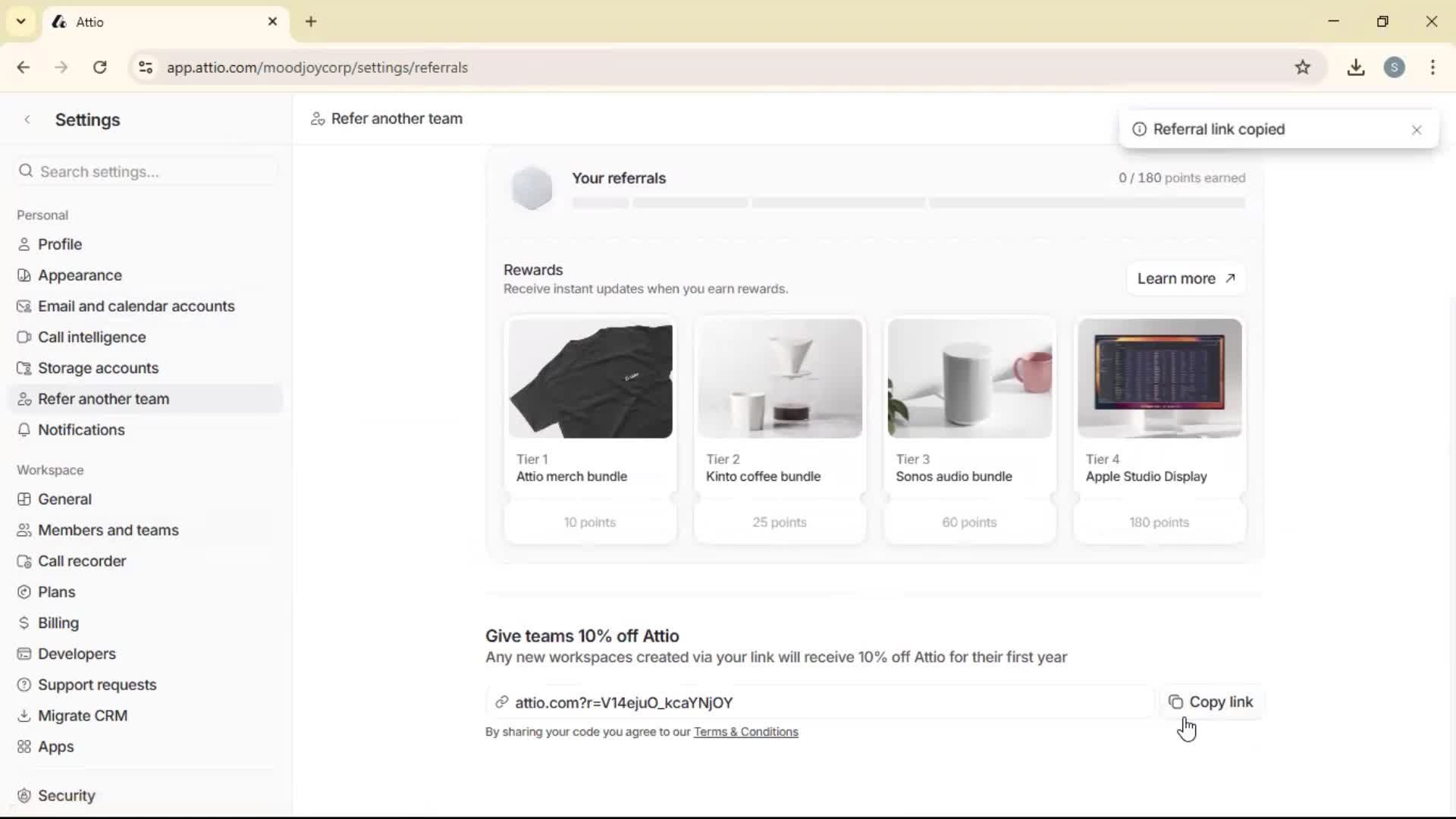Open Email and calendar accounts settings
Image resolution: width=1456 pixels, height=819 pixels.
136,306
